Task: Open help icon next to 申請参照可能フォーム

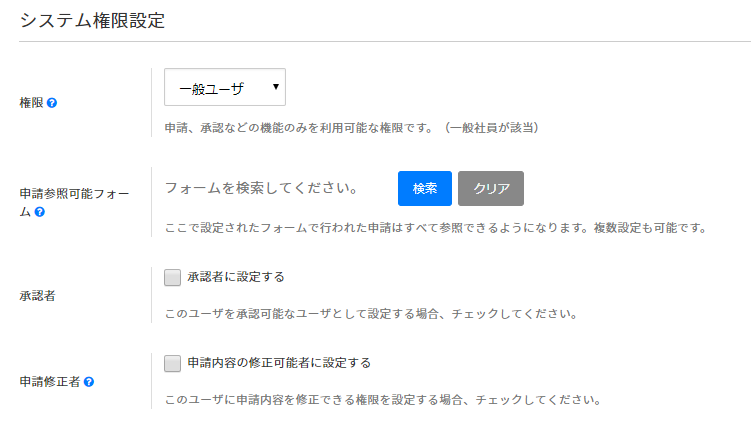Action: [39, 212]
